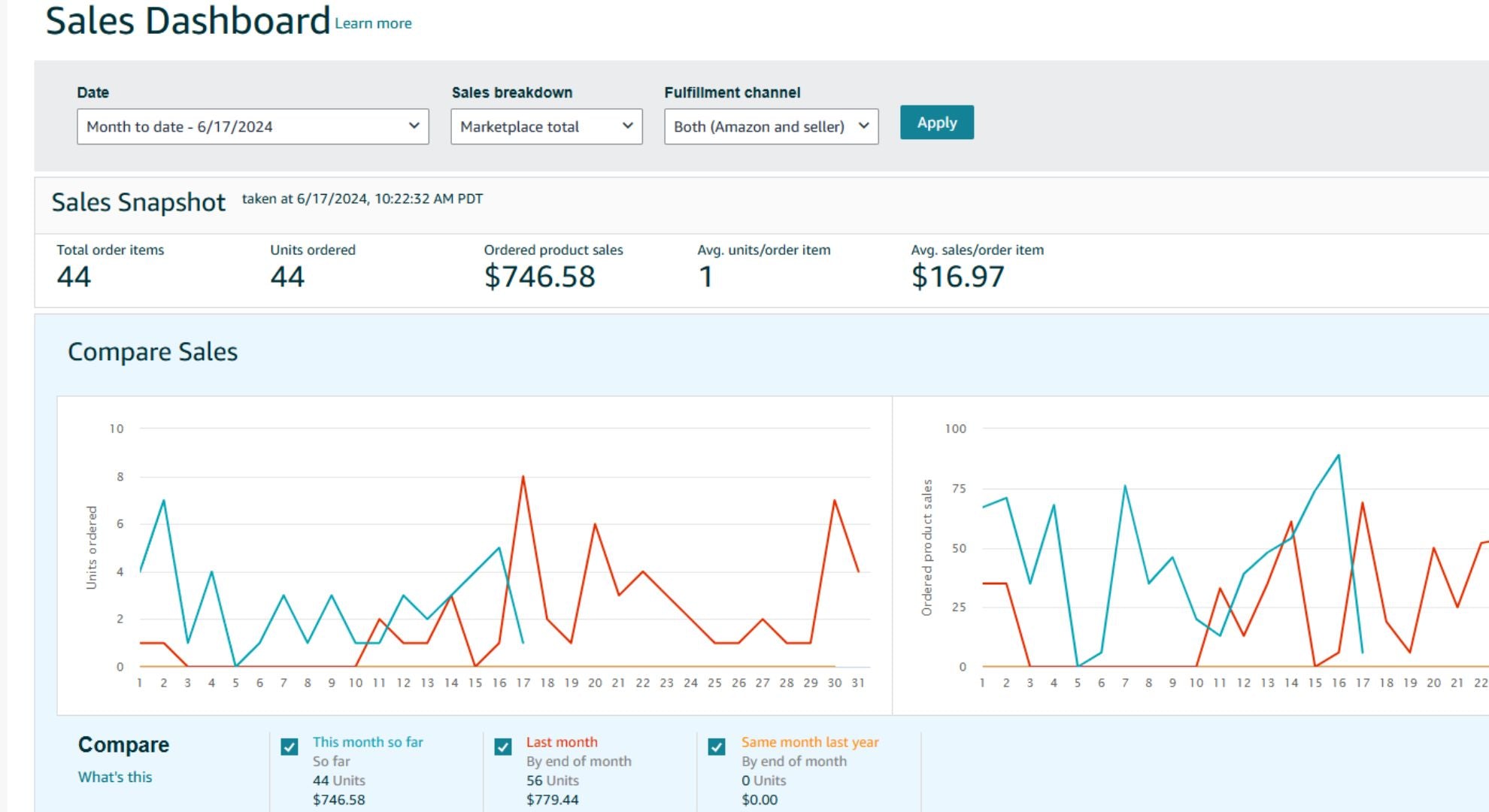Click the Date dropdown chevron arrow

[414, 126]
